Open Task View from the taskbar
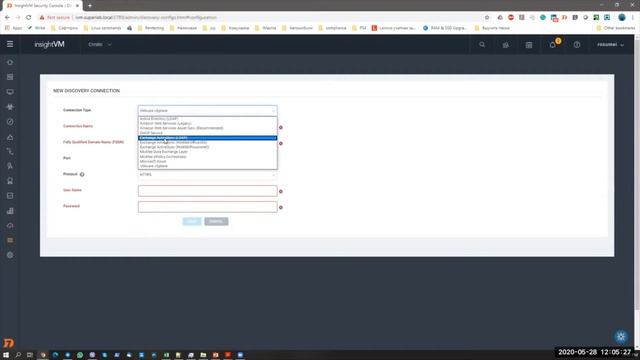 30,355
